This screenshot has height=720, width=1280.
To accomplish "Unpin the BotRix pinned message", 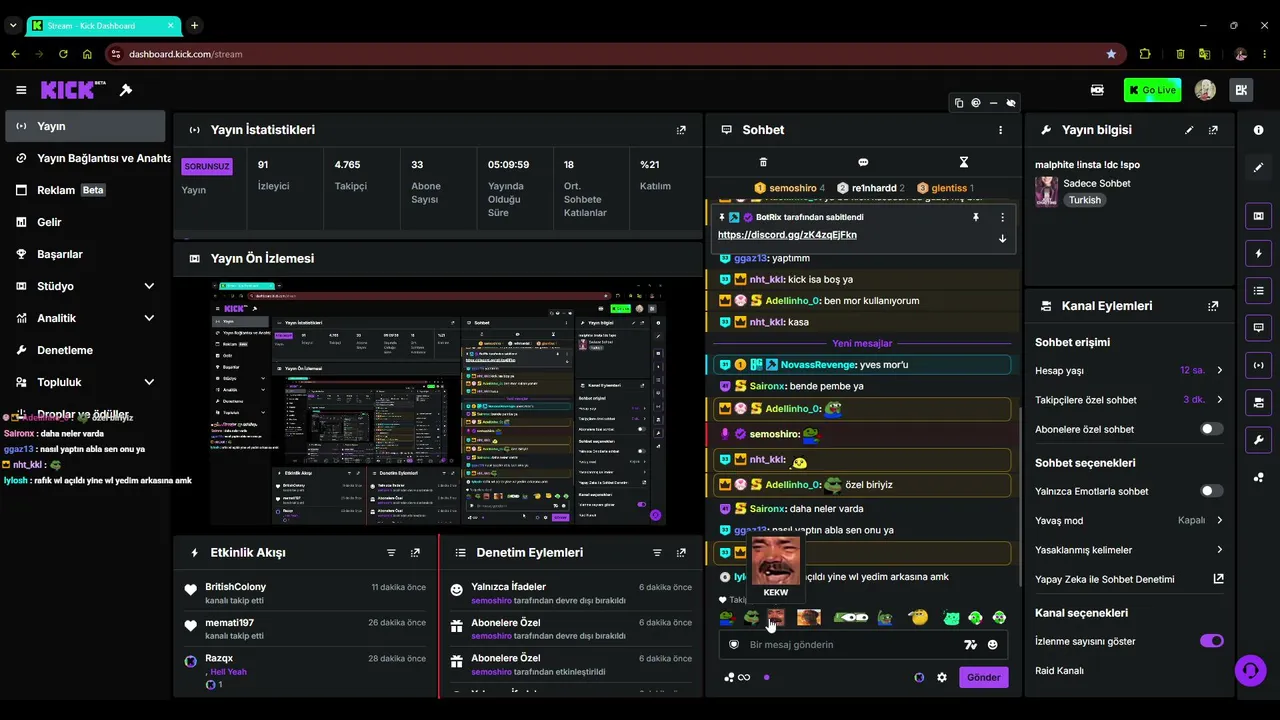I will pyautogui.click(x=976, y=217).
